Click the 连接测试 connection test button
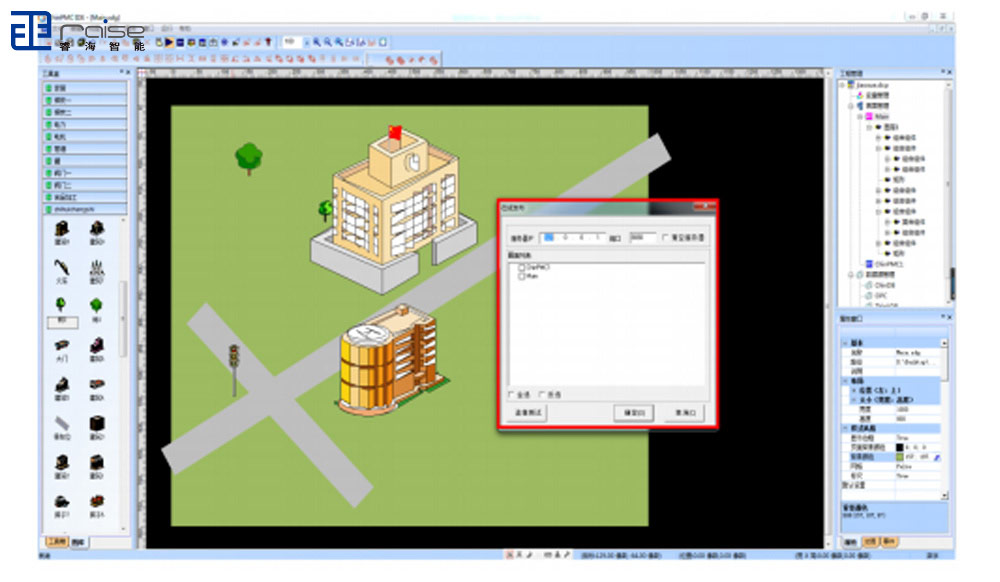 tap(528, 412)
